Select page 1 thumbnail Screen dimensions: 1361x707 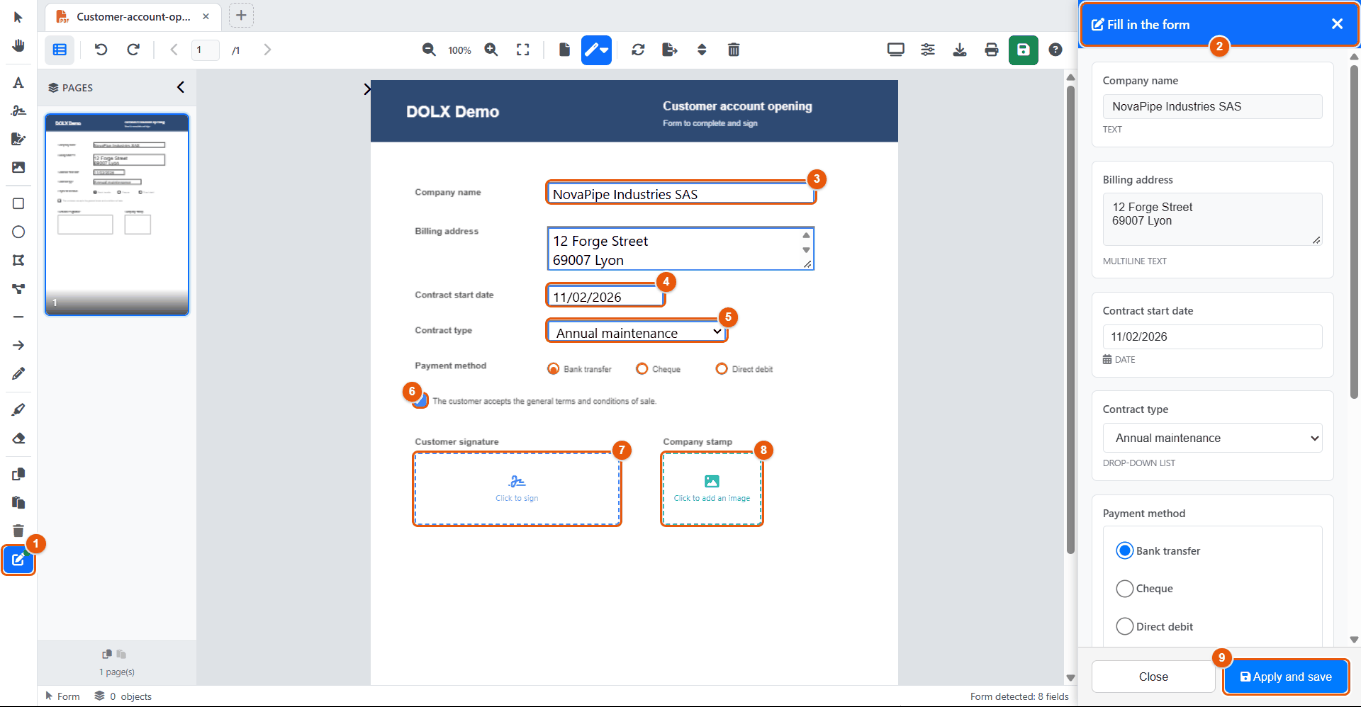pos(117,214)
